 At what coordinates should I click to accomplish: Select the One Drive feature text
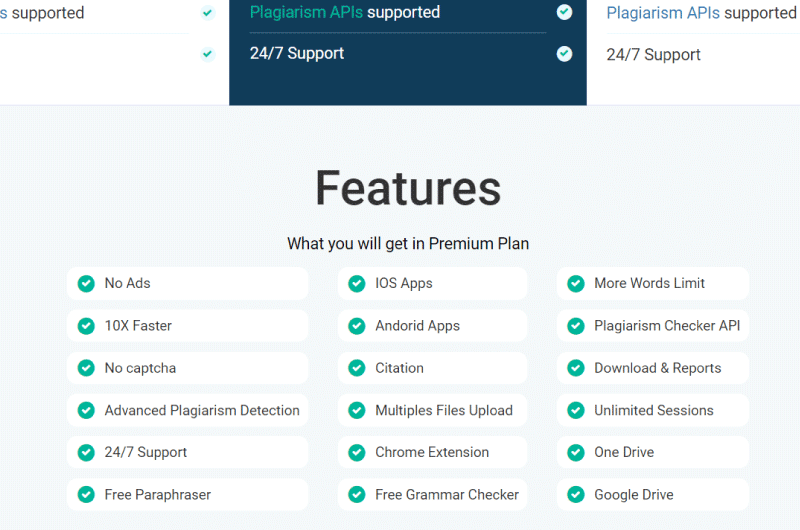624,452
